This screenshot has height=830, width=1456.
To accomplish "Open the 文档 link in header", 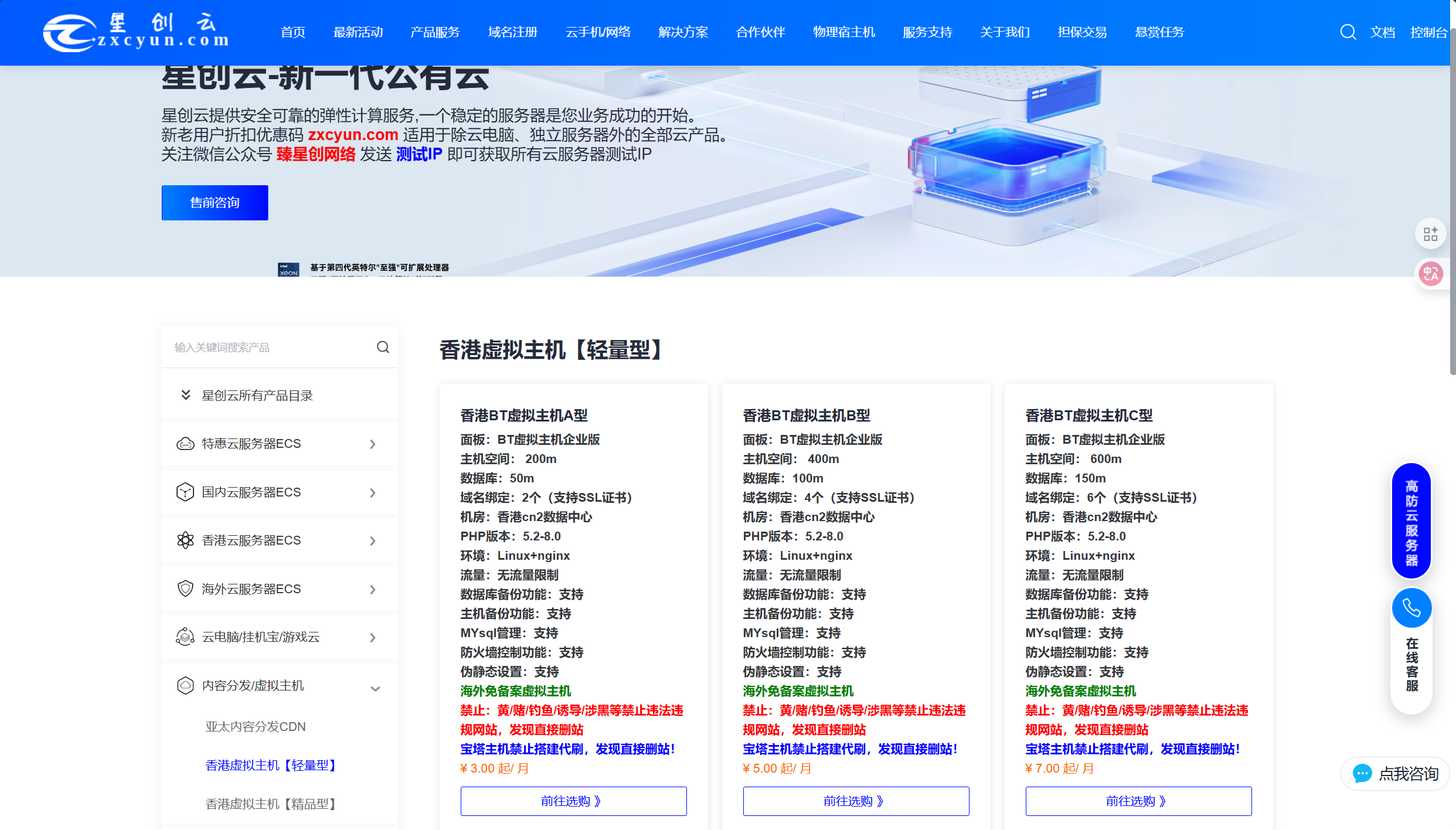I will pos(1382,32).
